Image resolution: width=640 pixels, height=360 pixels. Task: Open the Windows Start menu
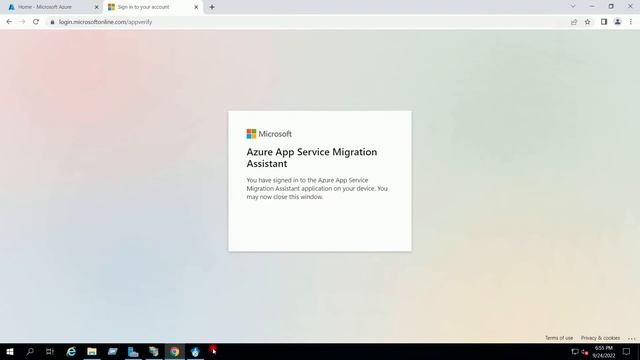coord(10,351)
